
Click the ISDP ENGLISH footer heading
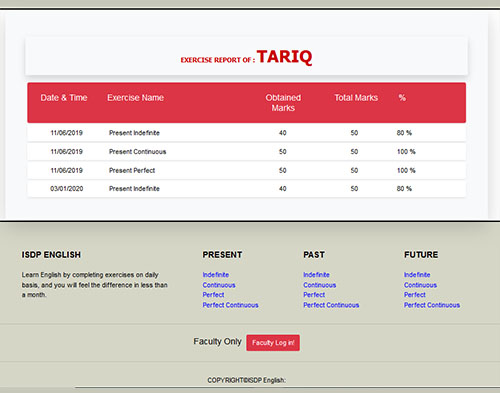(51, 255)
